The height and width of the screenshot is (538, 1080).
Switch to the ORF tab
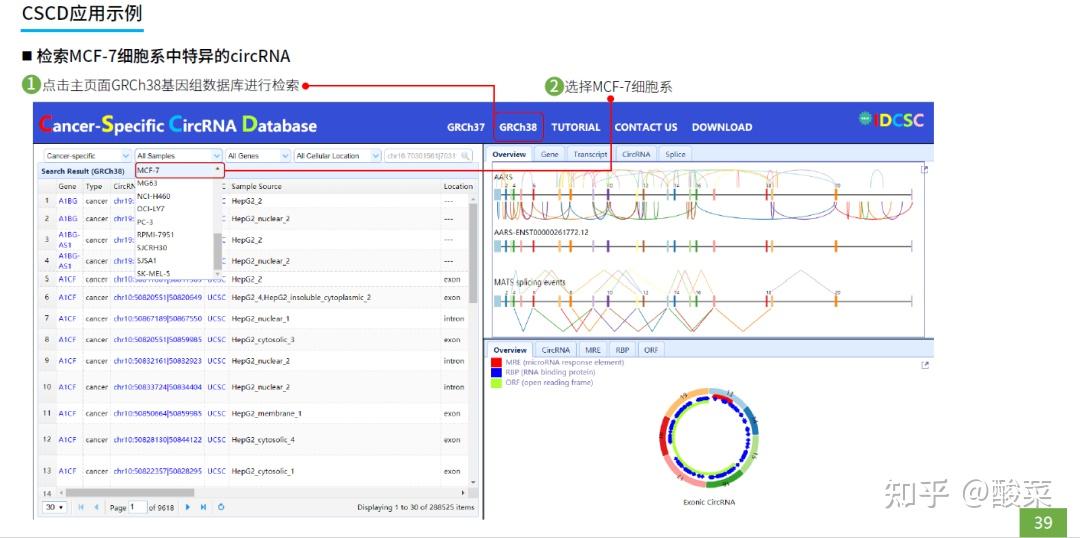click(x=651, y=350)
